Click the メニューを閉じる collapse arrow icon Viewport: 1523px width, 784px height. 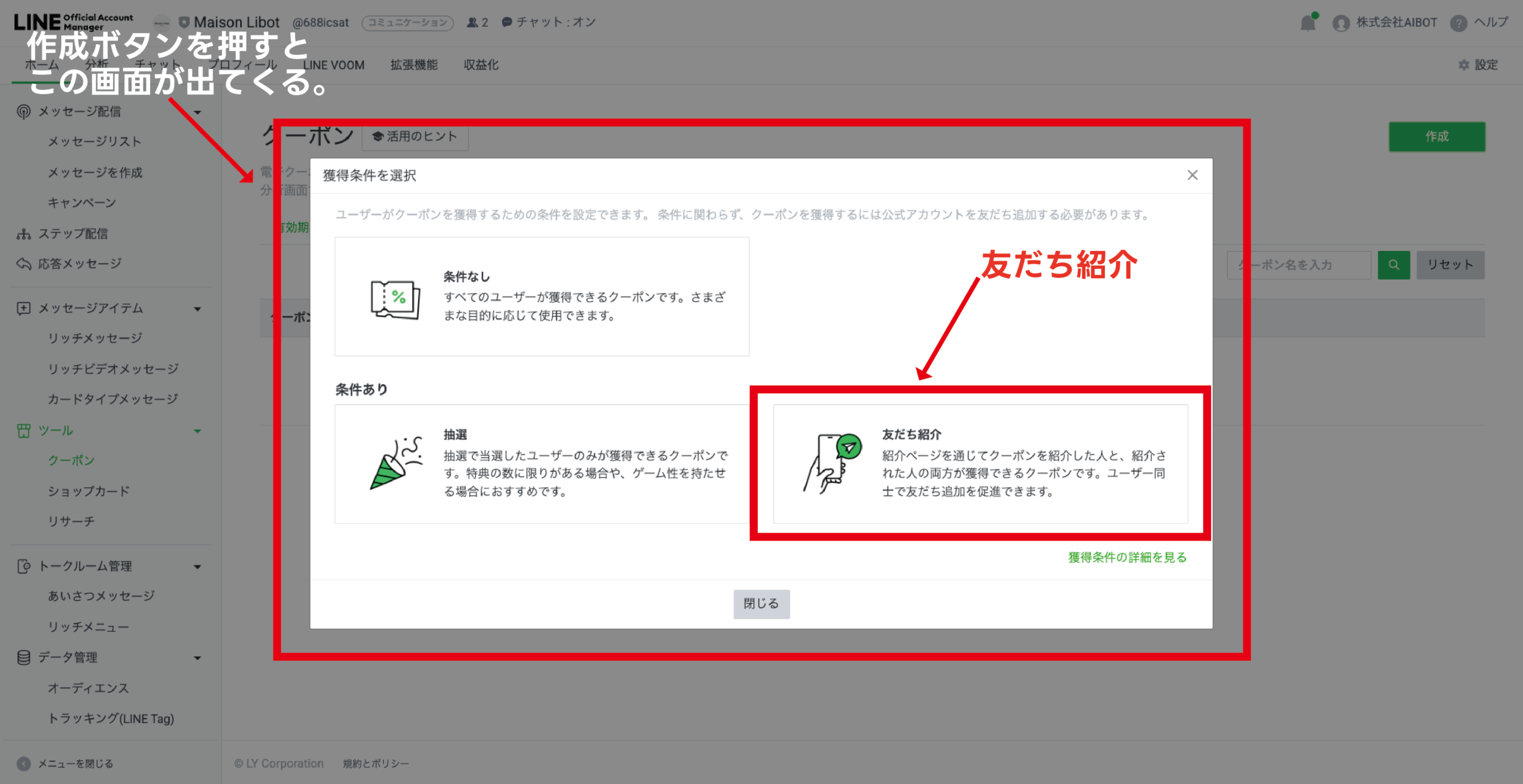coord(24,764)
